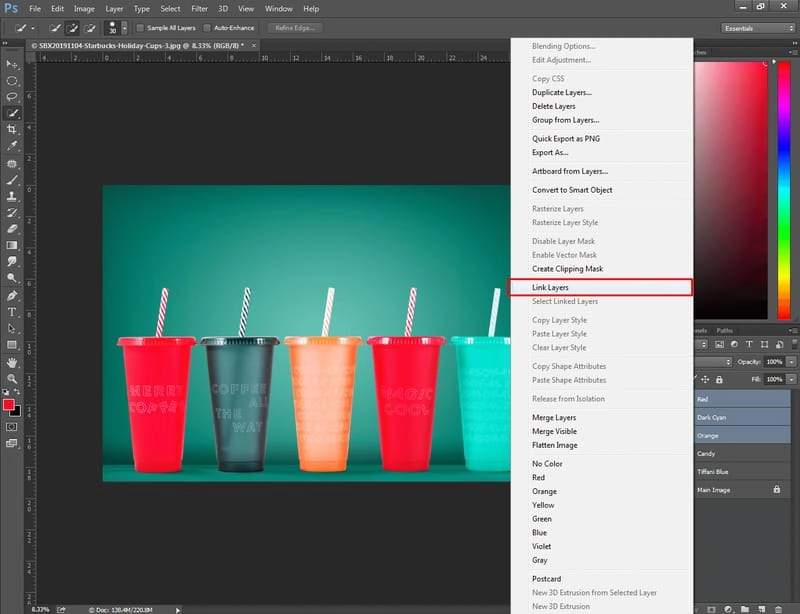Select the Dodge tool
Image resolution: width=800 pixels, height=614 pixels.
[x=11, y=278]
